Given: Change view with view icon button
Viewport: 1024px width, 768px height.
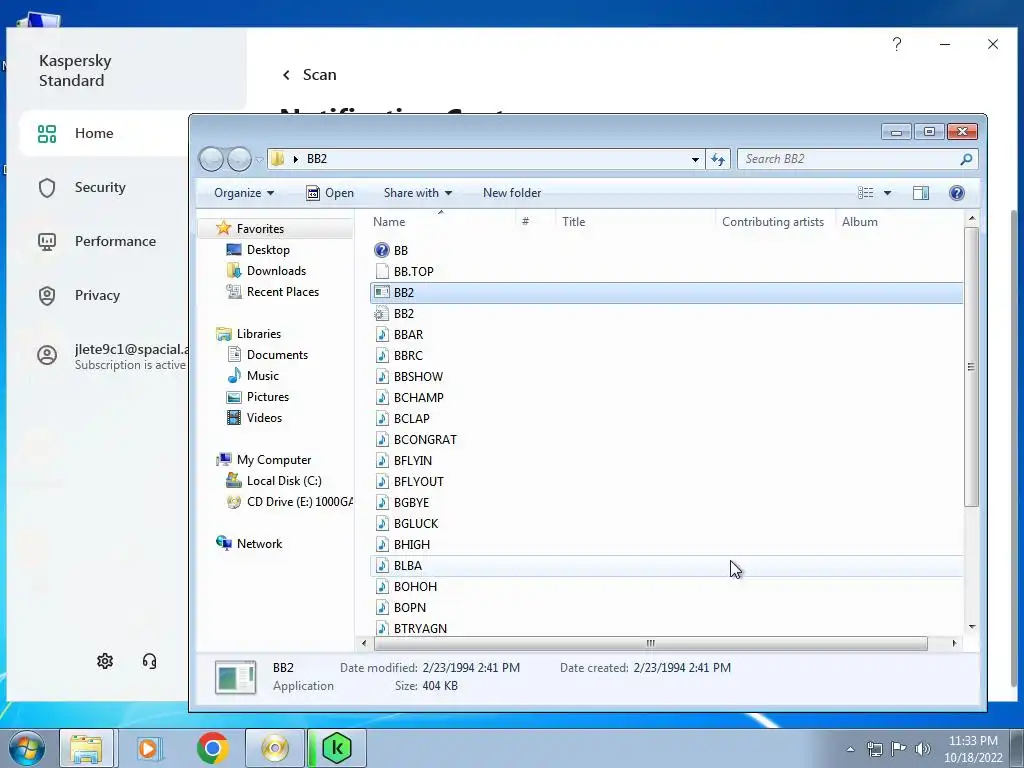Looking at the screenshot, I should [x=865, y=193].
